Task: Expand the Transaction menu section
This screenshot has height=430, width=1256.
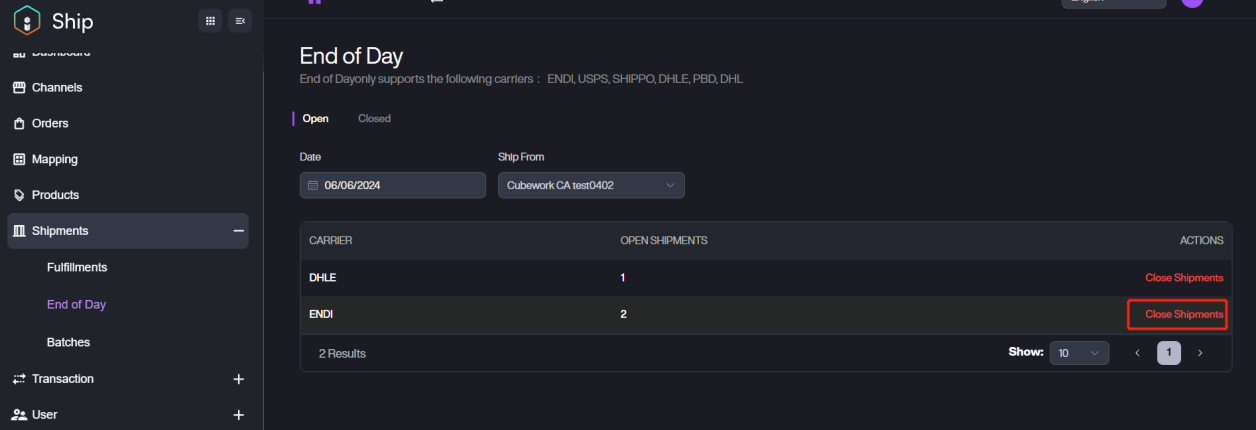Action: tap(238, 379)
